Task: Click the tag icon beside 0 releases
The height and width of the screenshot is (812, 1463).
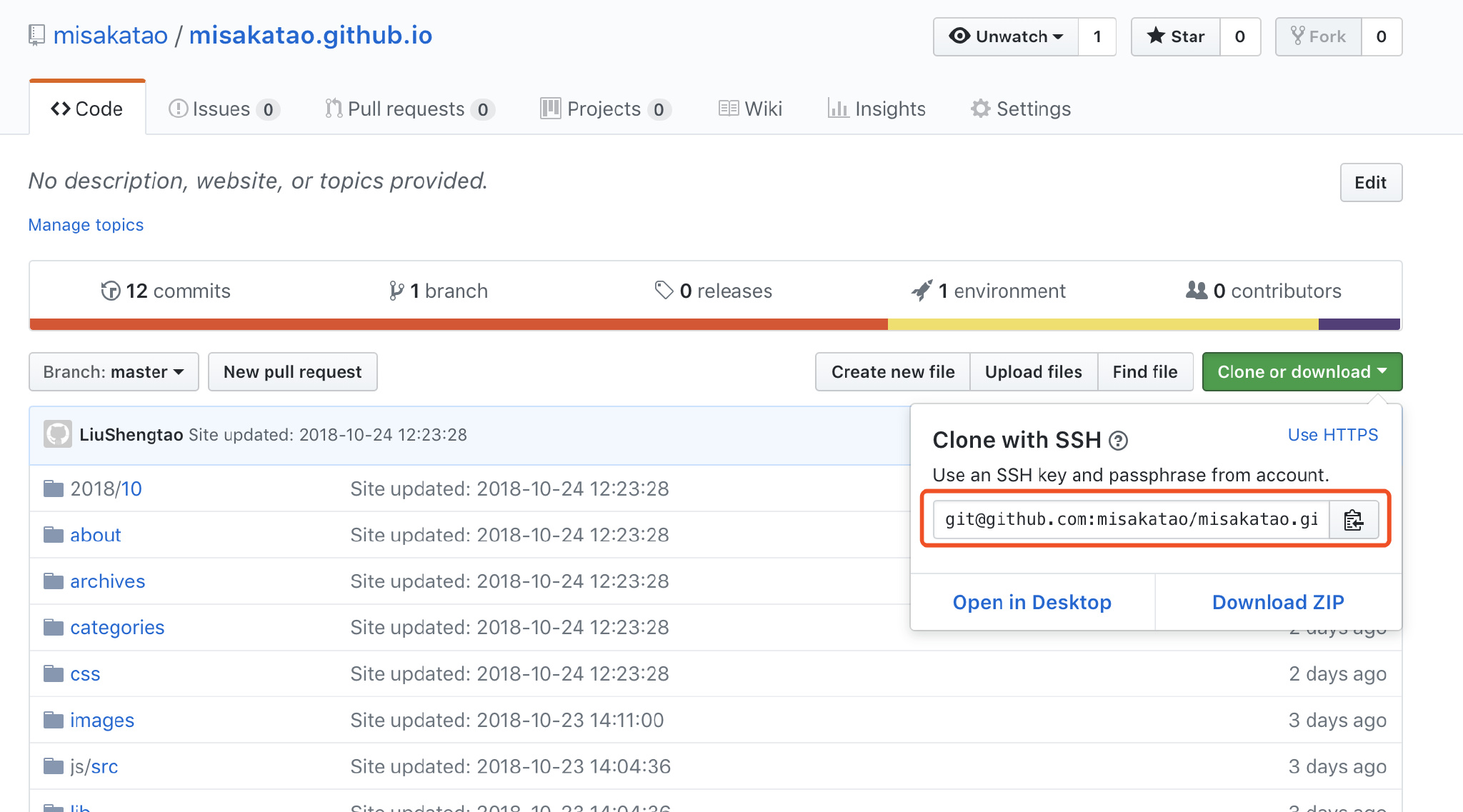Action: pos(664,290)
